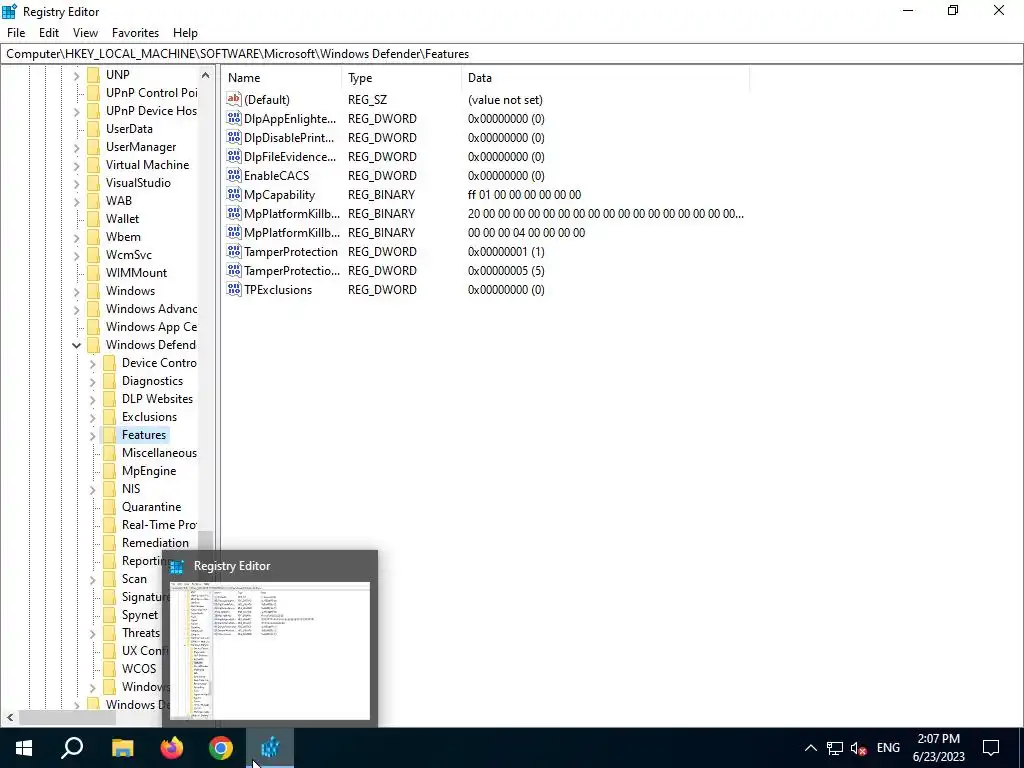Click the Registry Editor taskbar icon
The image size is (1024, 768).
[x=270, y=748]
